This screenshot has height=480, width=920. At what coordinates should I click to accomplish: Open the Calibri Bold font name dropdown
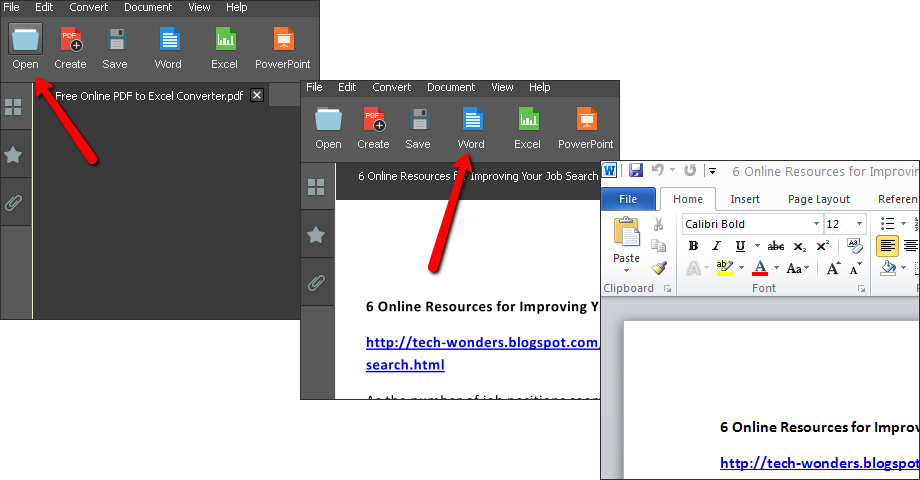click(x=816, y=224)
